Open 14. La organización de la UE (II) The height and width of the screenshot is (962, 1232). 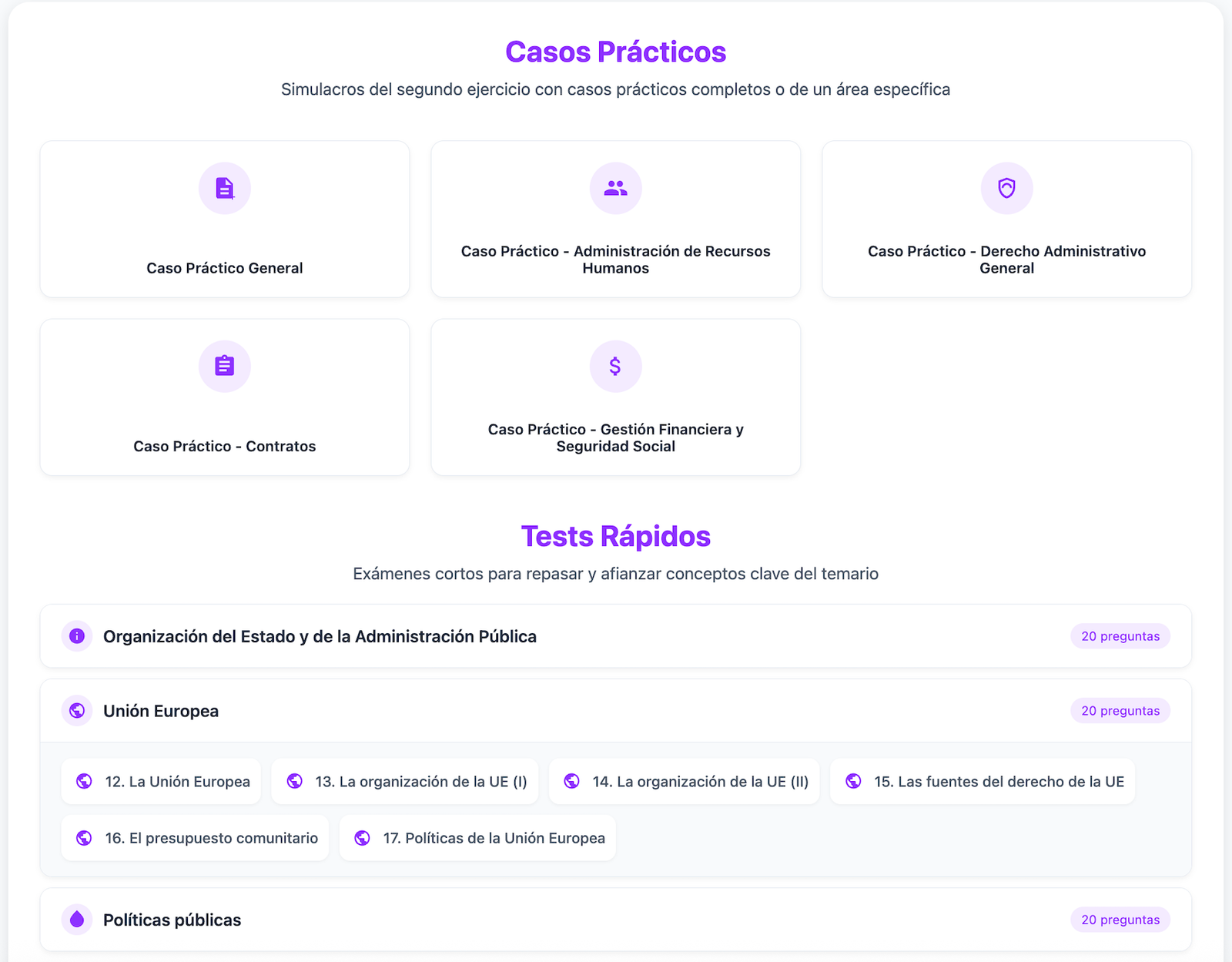685,782
